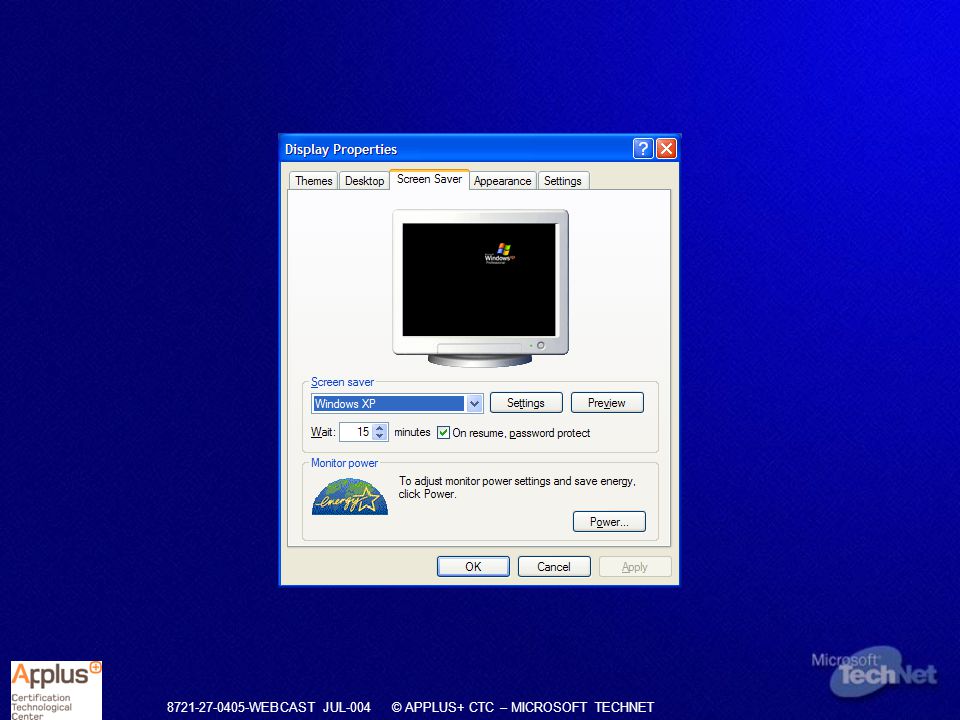
Task: Open screen saver Settings button
Action: click(526, 403)
